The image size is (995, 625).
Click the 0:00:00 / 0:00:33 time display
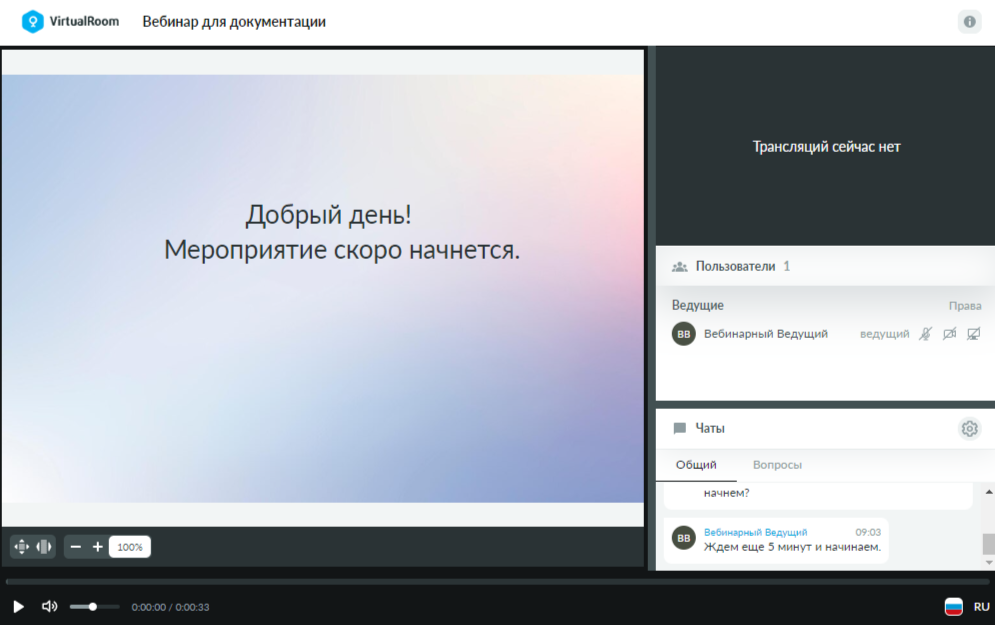[x=170, y=607]
